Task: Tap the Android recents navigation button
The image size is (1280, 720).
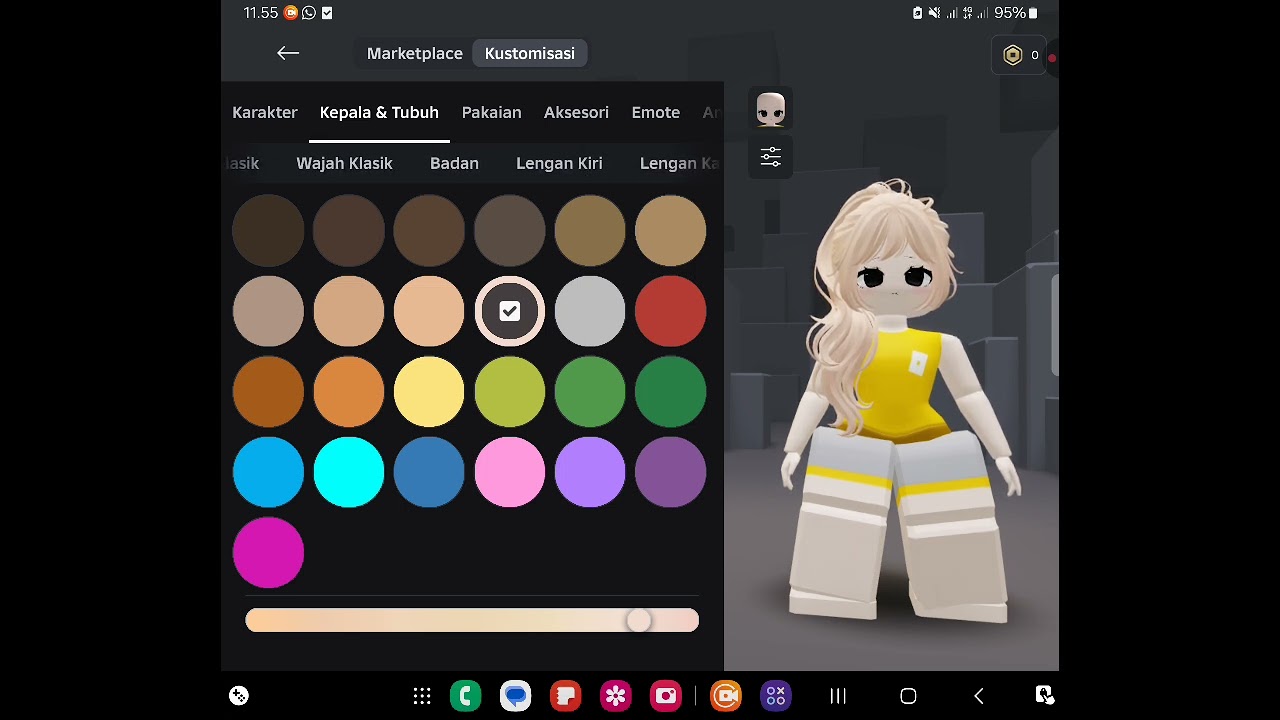Action: pyautogui.click(x=838, y=696)
